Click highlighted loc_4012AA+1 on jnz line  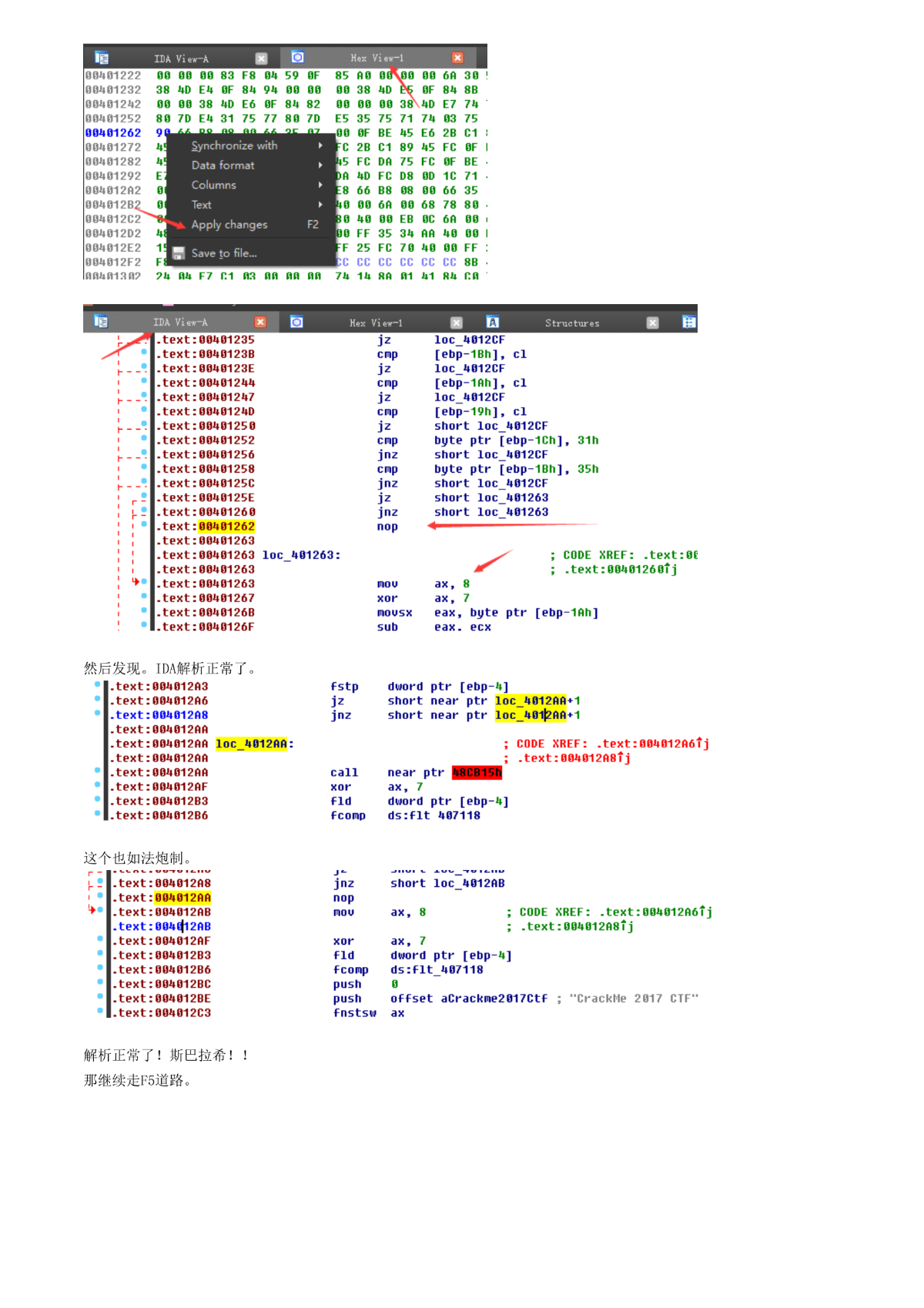click(x=537, y=715)
